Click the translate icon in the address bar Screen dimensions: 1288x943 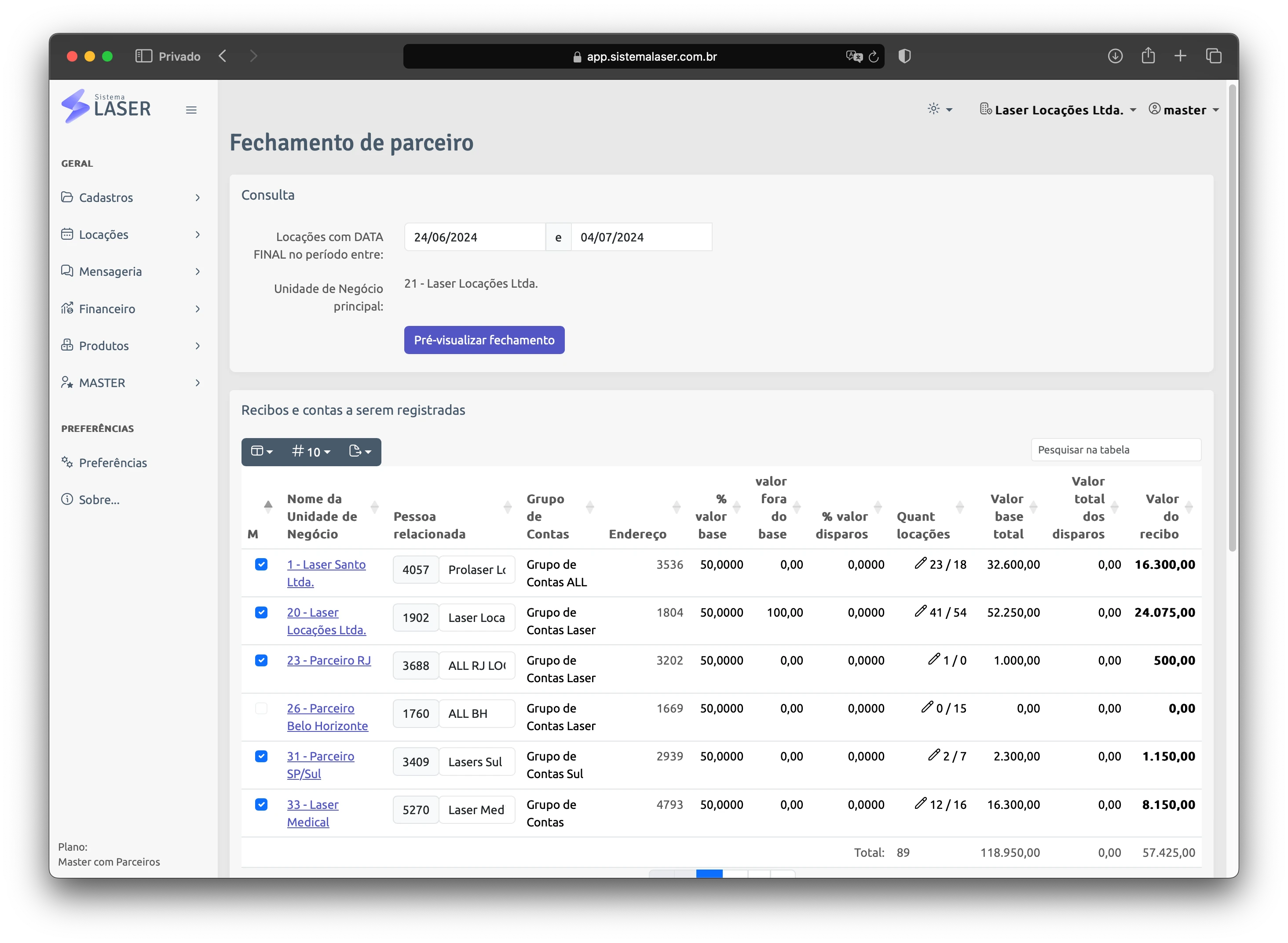coord(853,56)
